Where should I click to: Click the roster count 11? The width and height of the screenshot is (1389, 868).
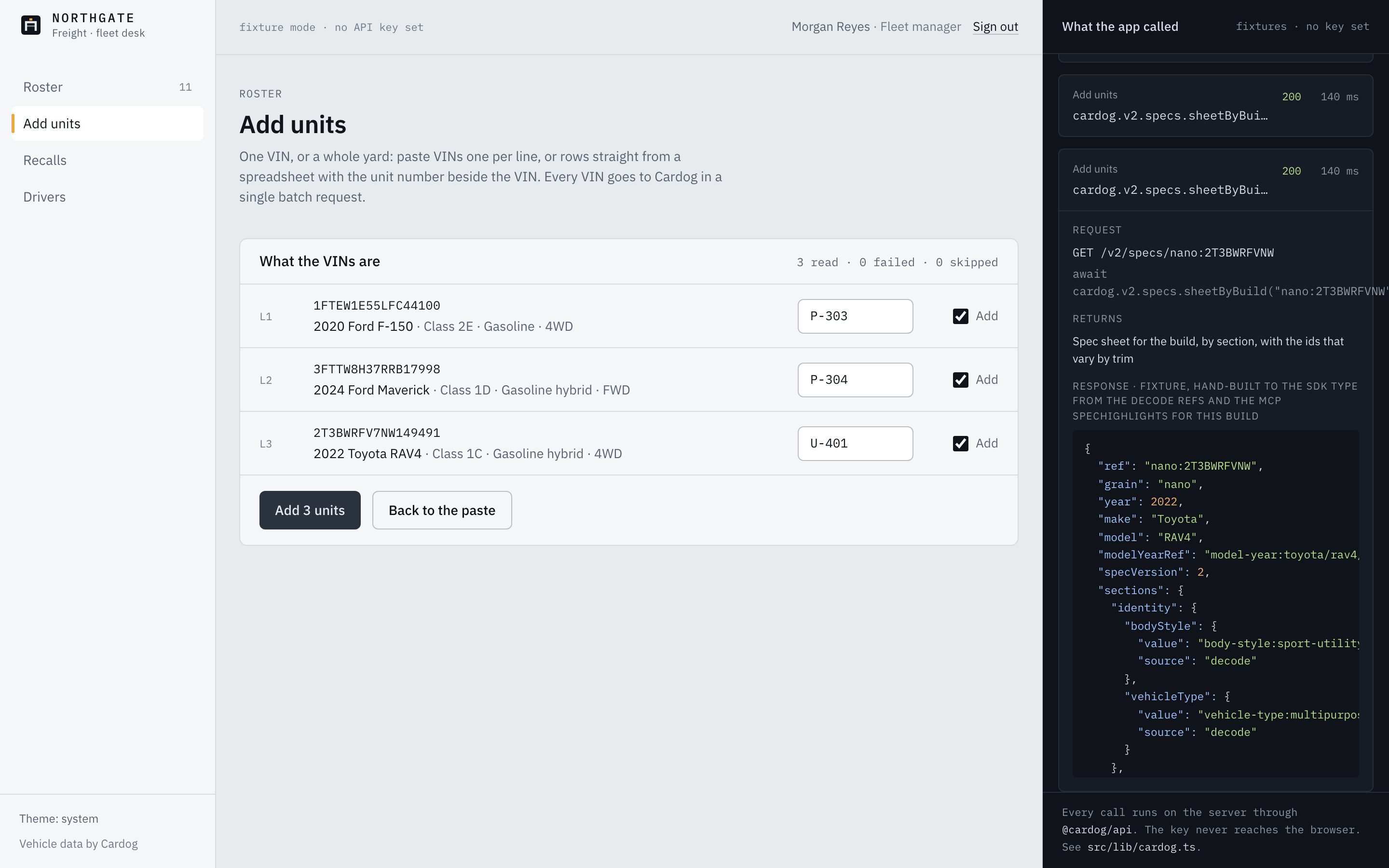pos(185,87)
